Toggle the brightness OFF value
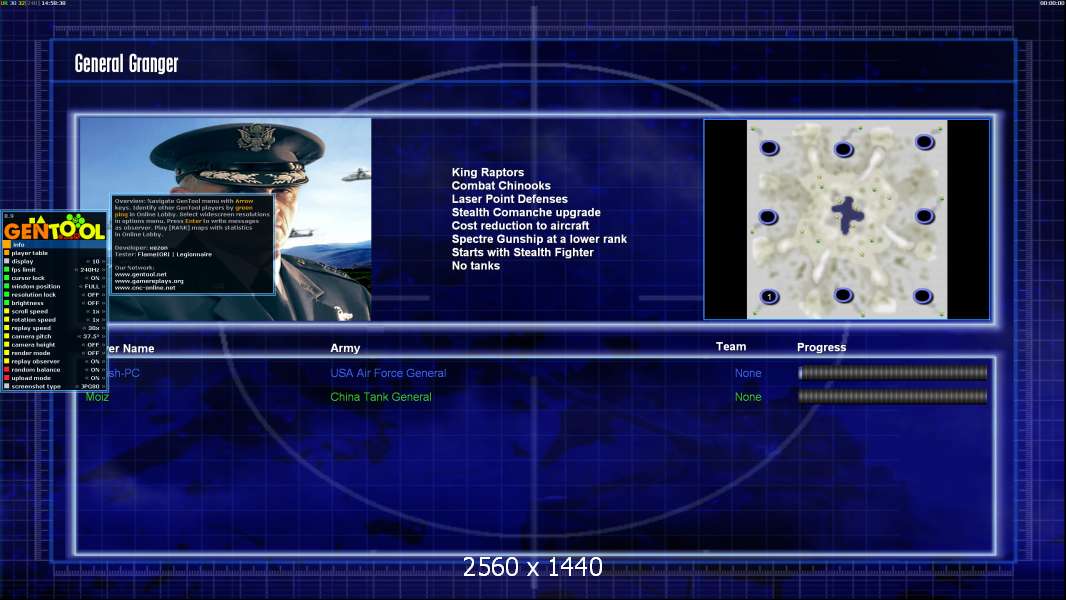The height and width of the screenshot is (600, 1066). click(x=93, y=303)
